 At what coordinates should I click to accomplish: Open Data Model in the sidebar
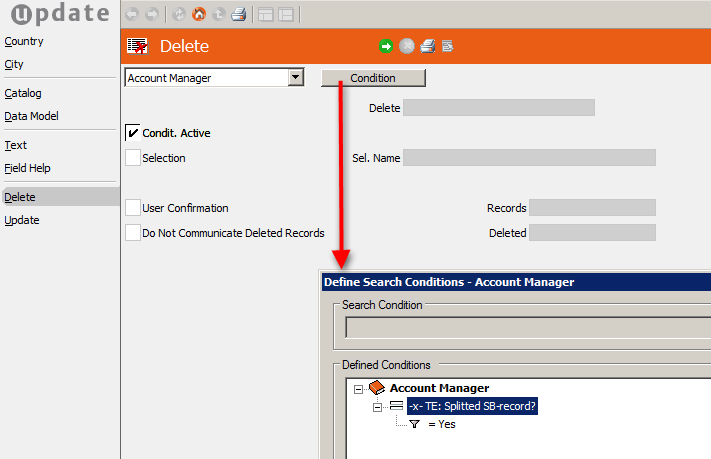pos(31,116)
